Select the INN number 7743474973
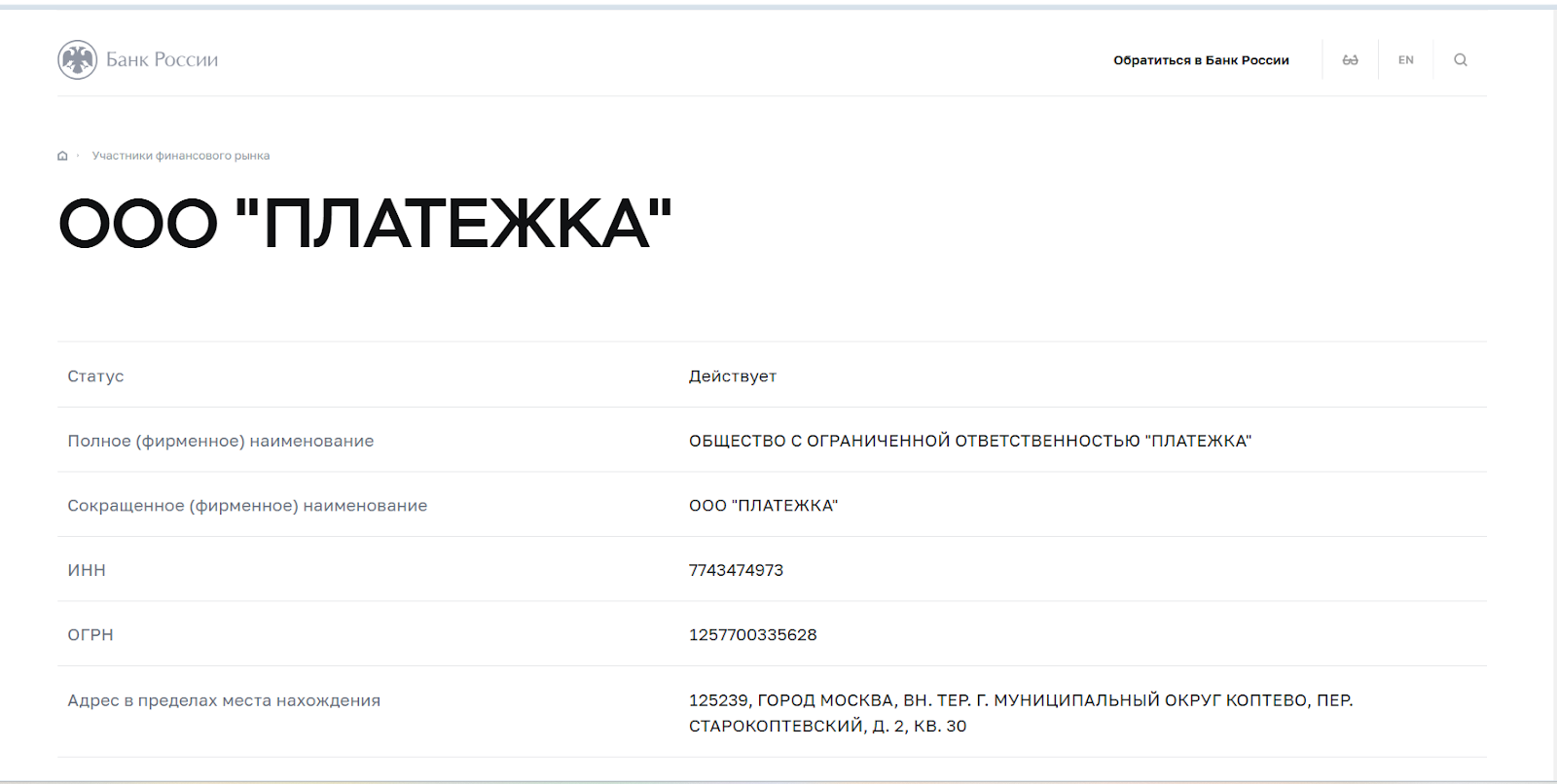This screenshot has height=784, width=1557. 736,571
